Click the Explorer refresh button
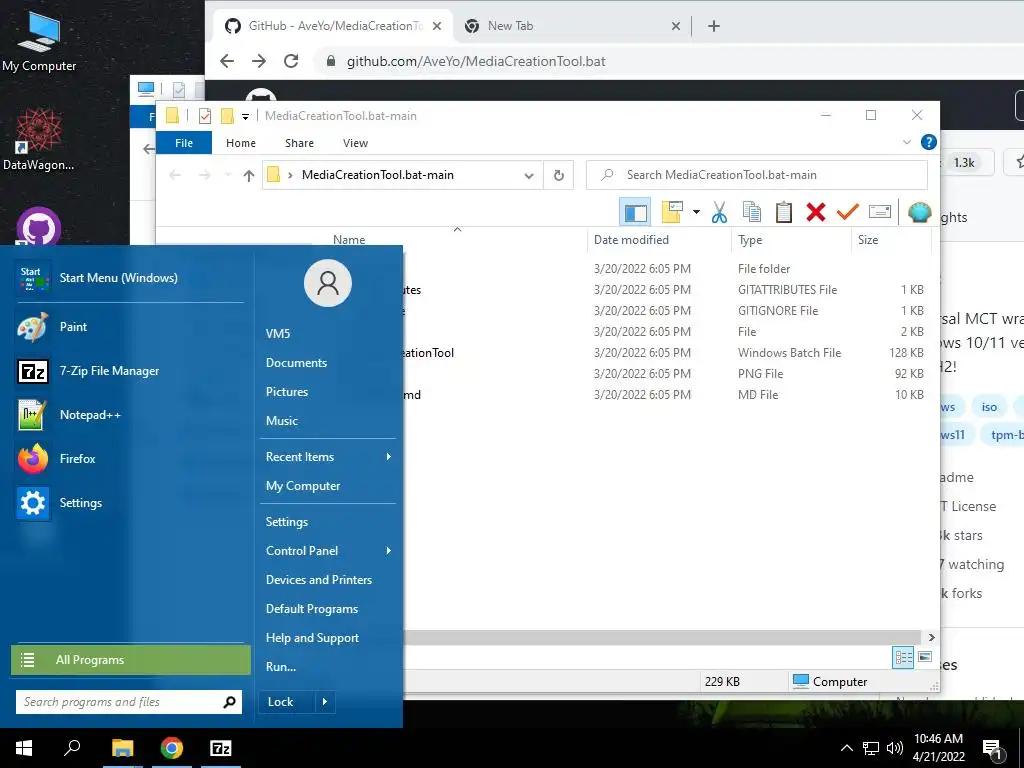 pos(558,175)
